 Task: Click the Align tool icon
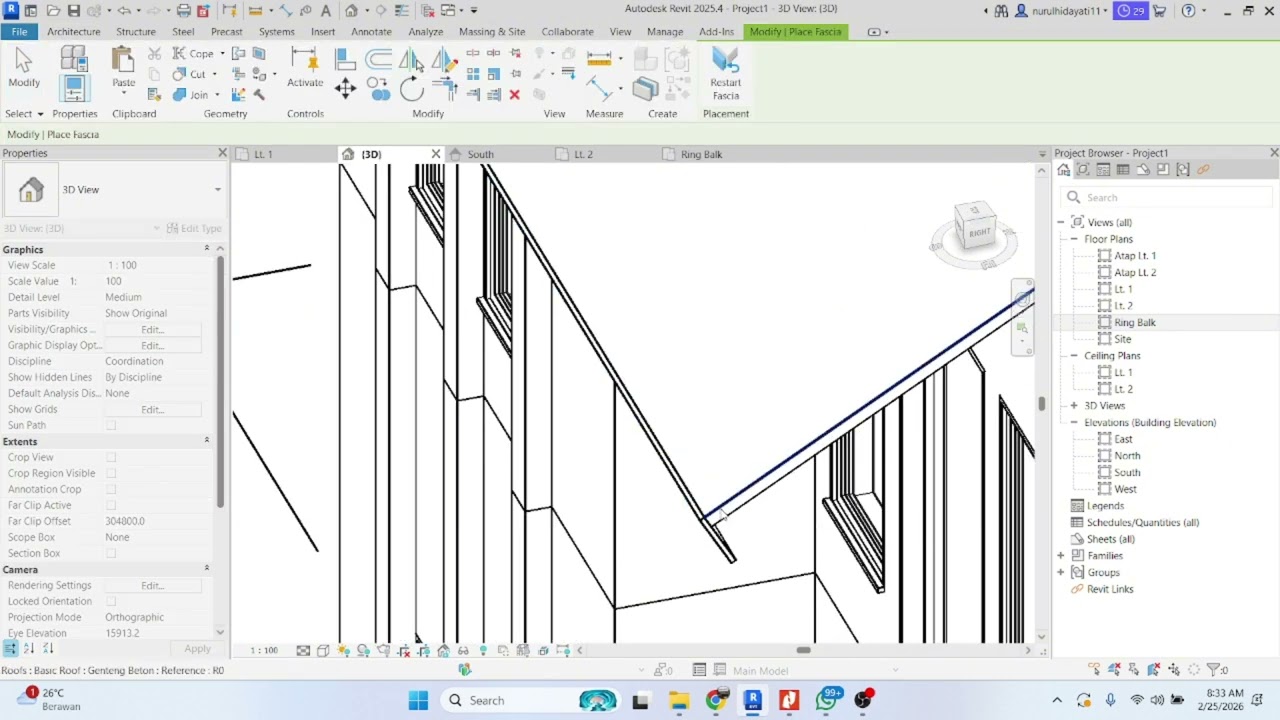click(345, 60)
